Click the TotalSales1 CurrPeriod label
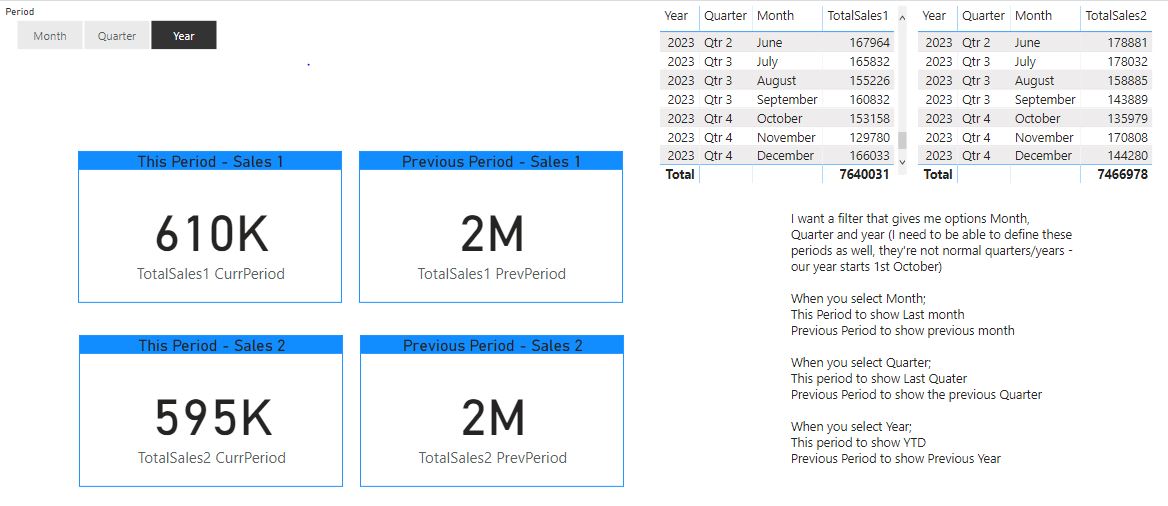Viewport: 1168px width, 506px height. point(211,273)
